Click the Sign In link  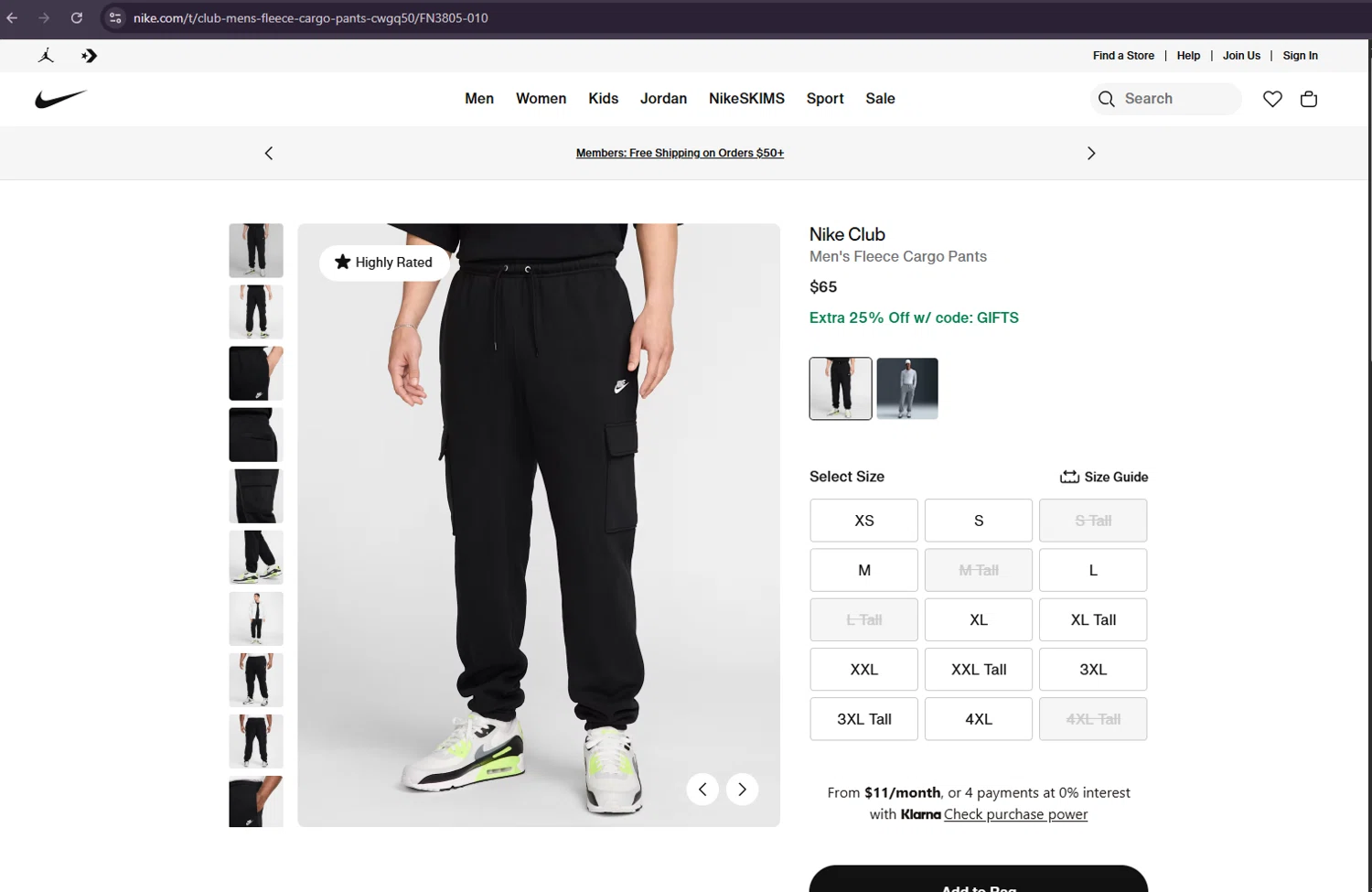(x=1300, y=56)
